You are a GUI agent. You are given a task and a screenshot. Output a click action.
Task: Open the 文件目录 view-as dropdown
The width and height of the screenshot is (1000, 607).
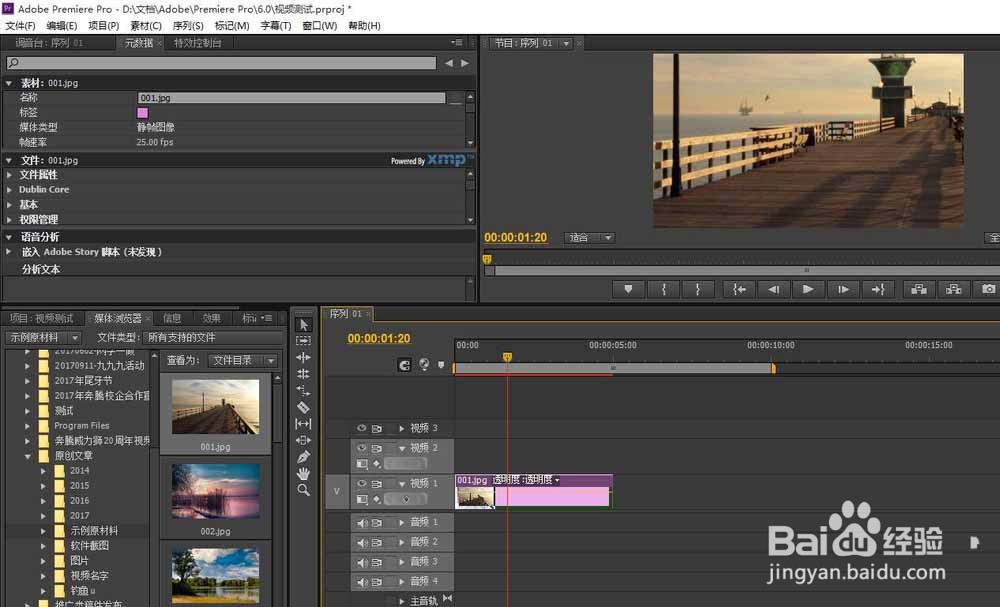click(243, 361)
